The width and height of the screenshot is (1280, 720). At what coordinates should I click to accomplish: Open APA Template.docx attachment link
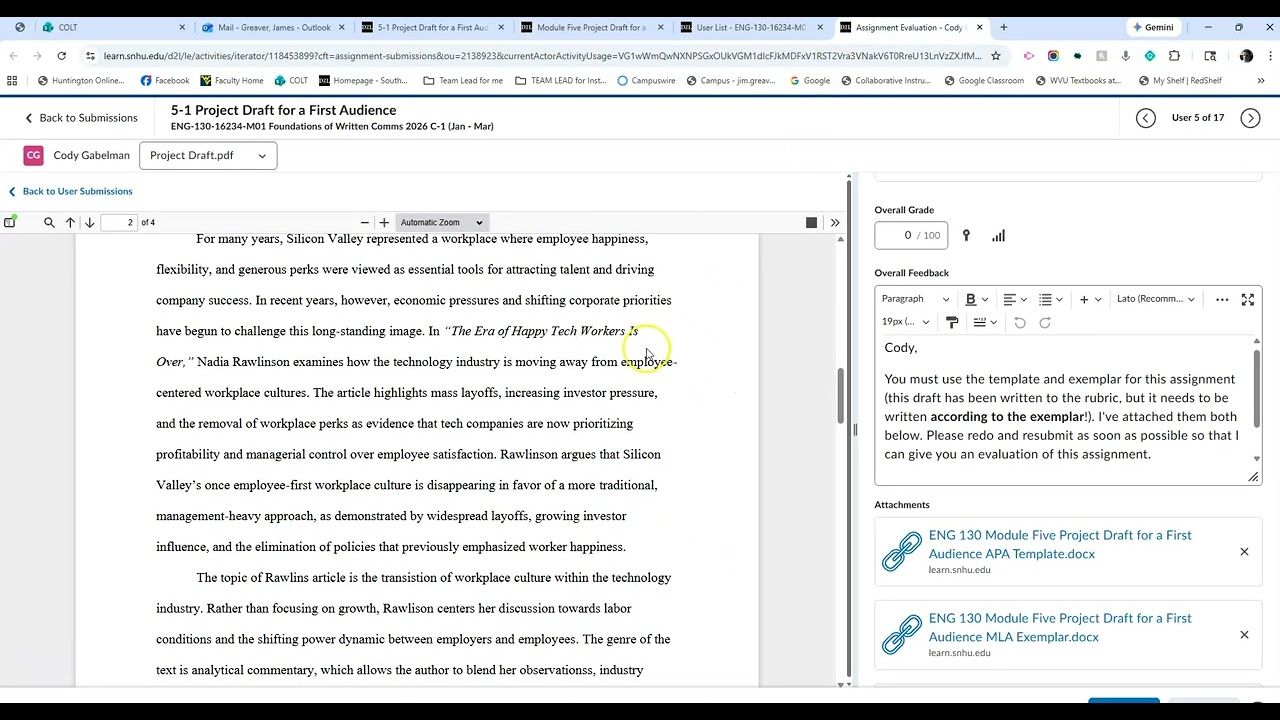pyautogui.click(x=1060, y=544)
